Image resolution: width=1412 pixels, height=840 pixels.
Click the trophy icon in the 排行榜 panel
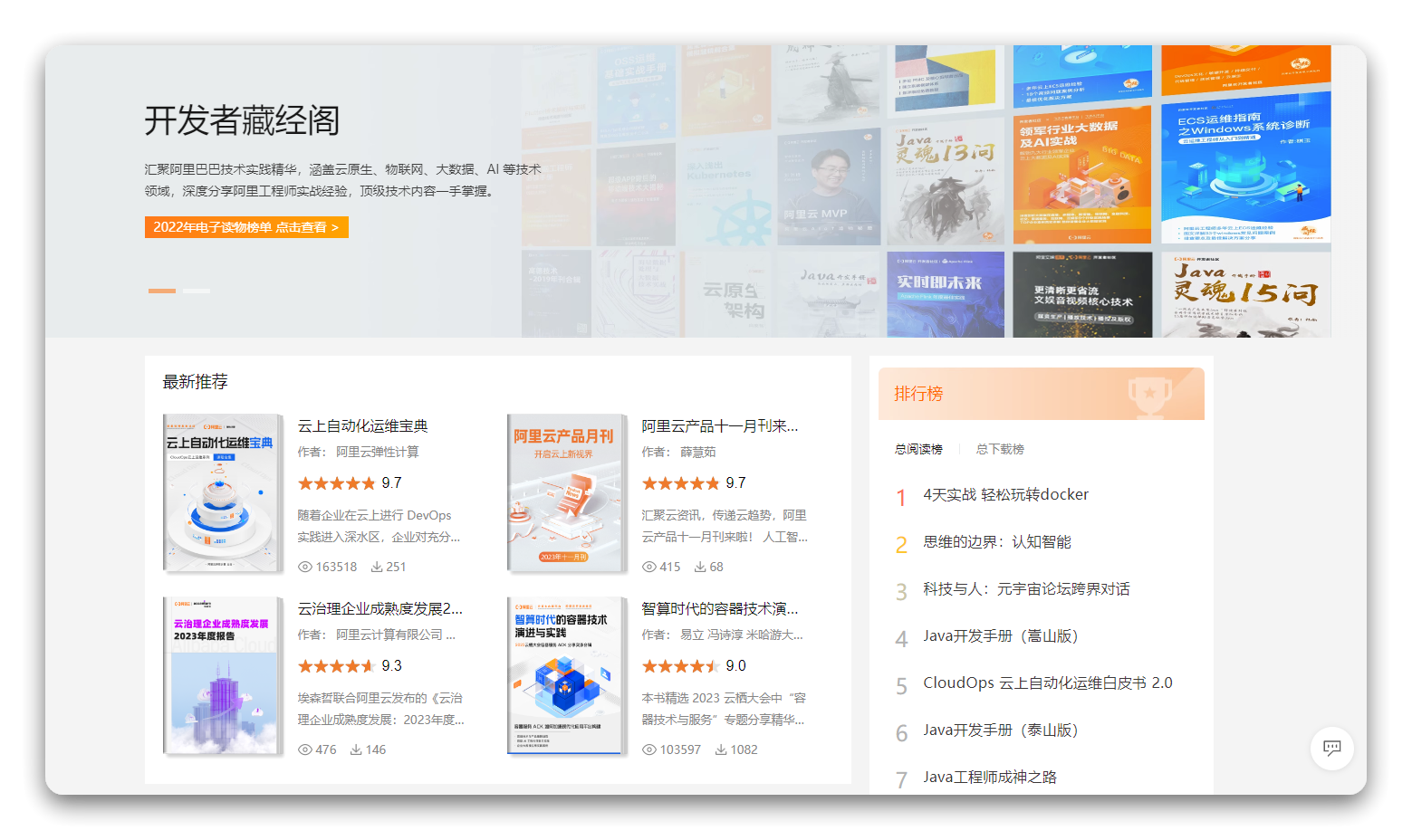pyautogui.click(x=1150, y=395)
